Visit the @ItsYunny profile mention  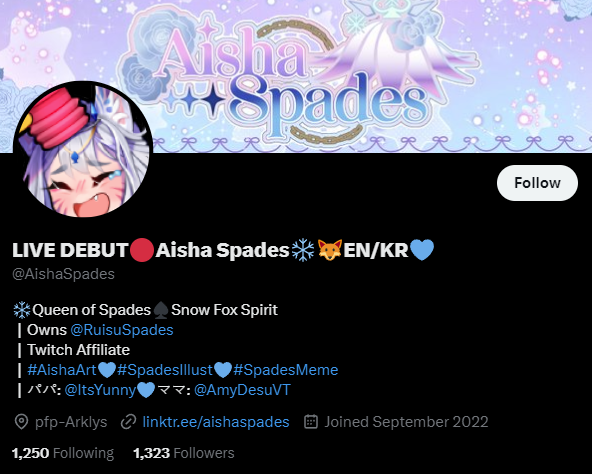pyautogui.click(x=100, y=390)
